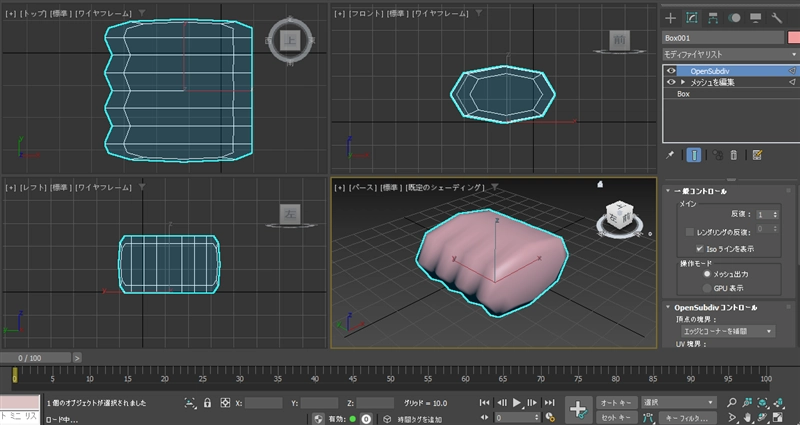Viewport: 800px width, 425px height.
Task: Open the [パース] viewport label menu
Action: (361, 187)
